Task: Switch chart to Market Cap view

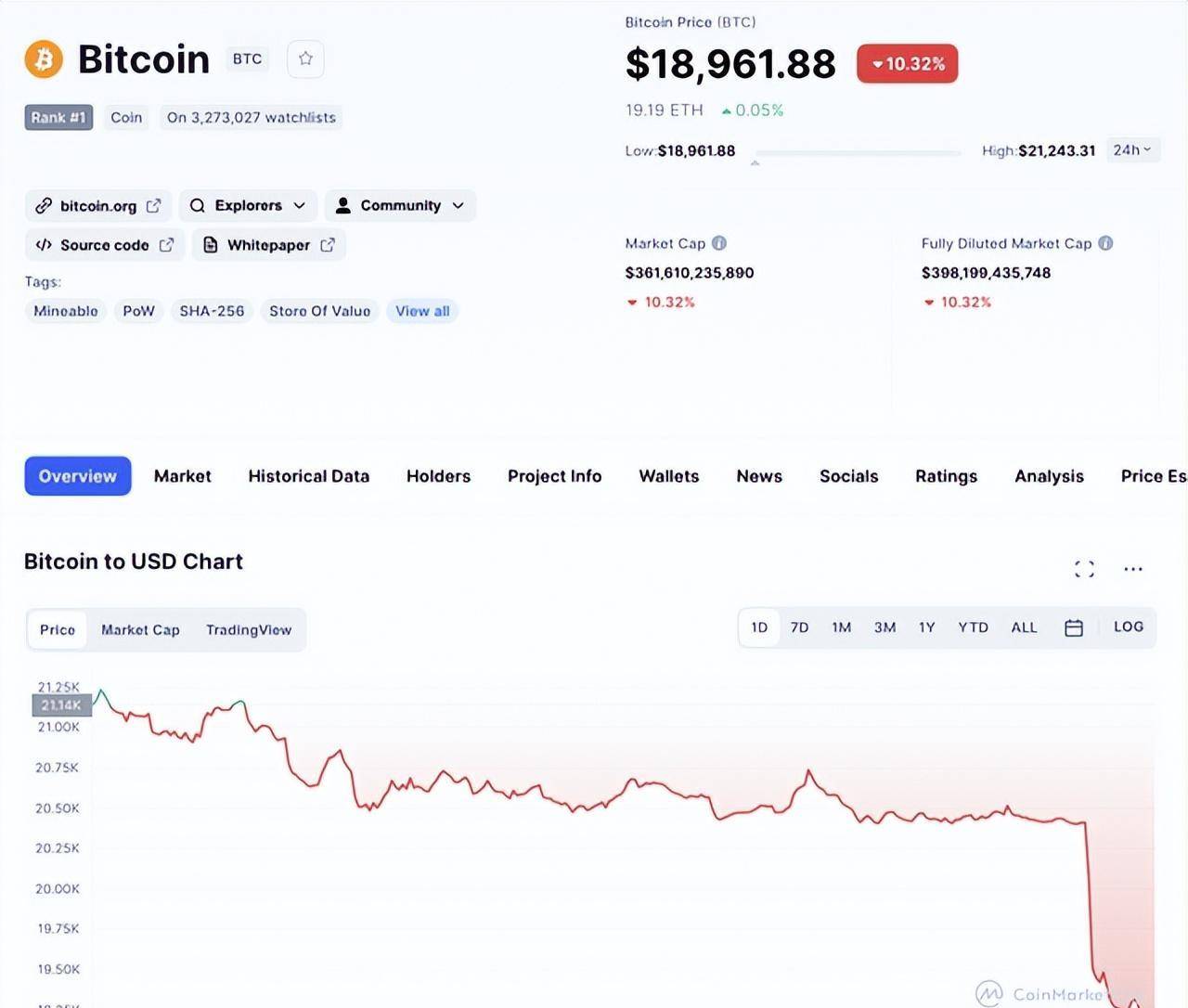Action: tap(140, 630)
